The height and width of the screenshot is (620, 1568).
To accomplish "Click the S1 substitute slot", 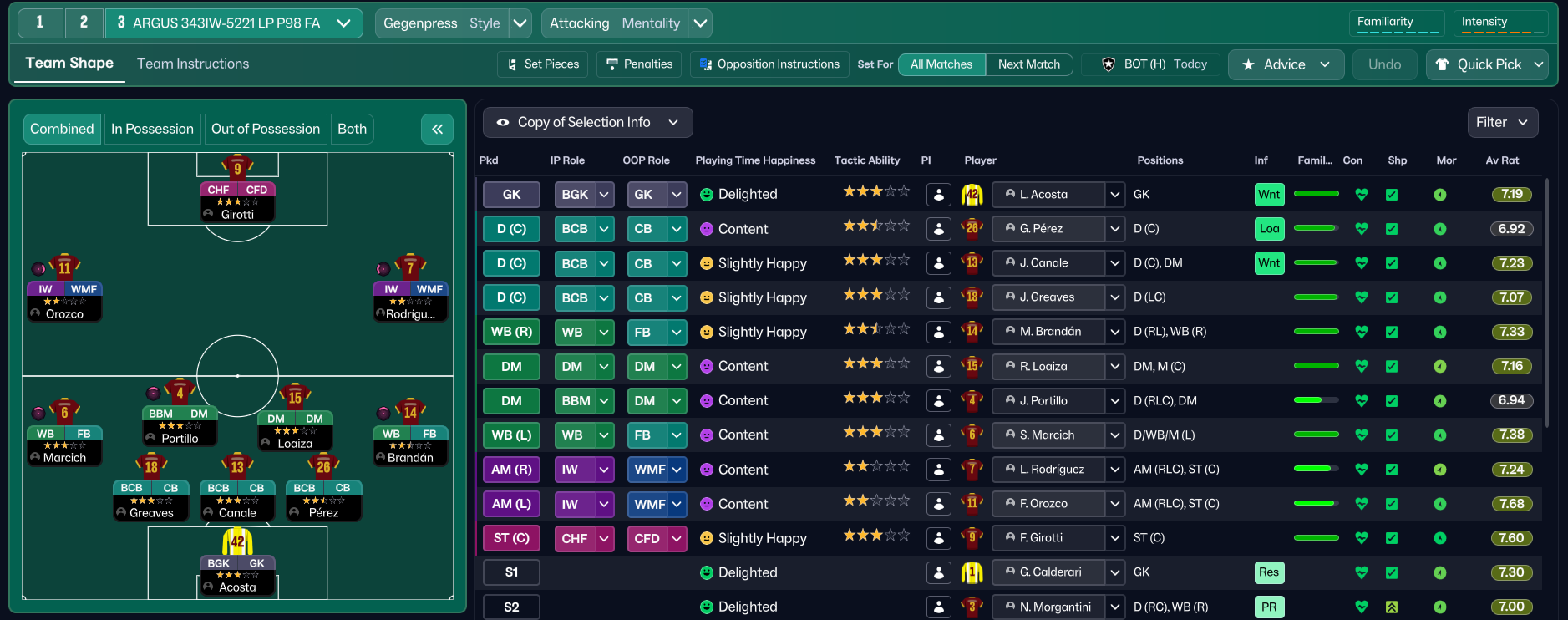I will click(511, 572).
